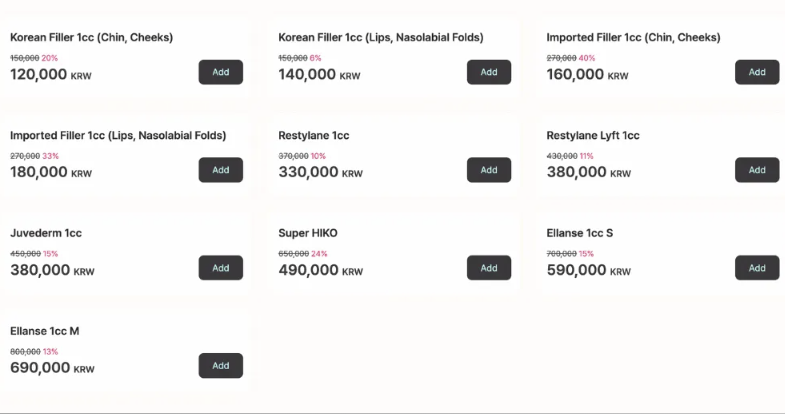Click the Restylane Lyft 1cc title
The width and height of the screenshot is (785, 414).
click(593, 135)
